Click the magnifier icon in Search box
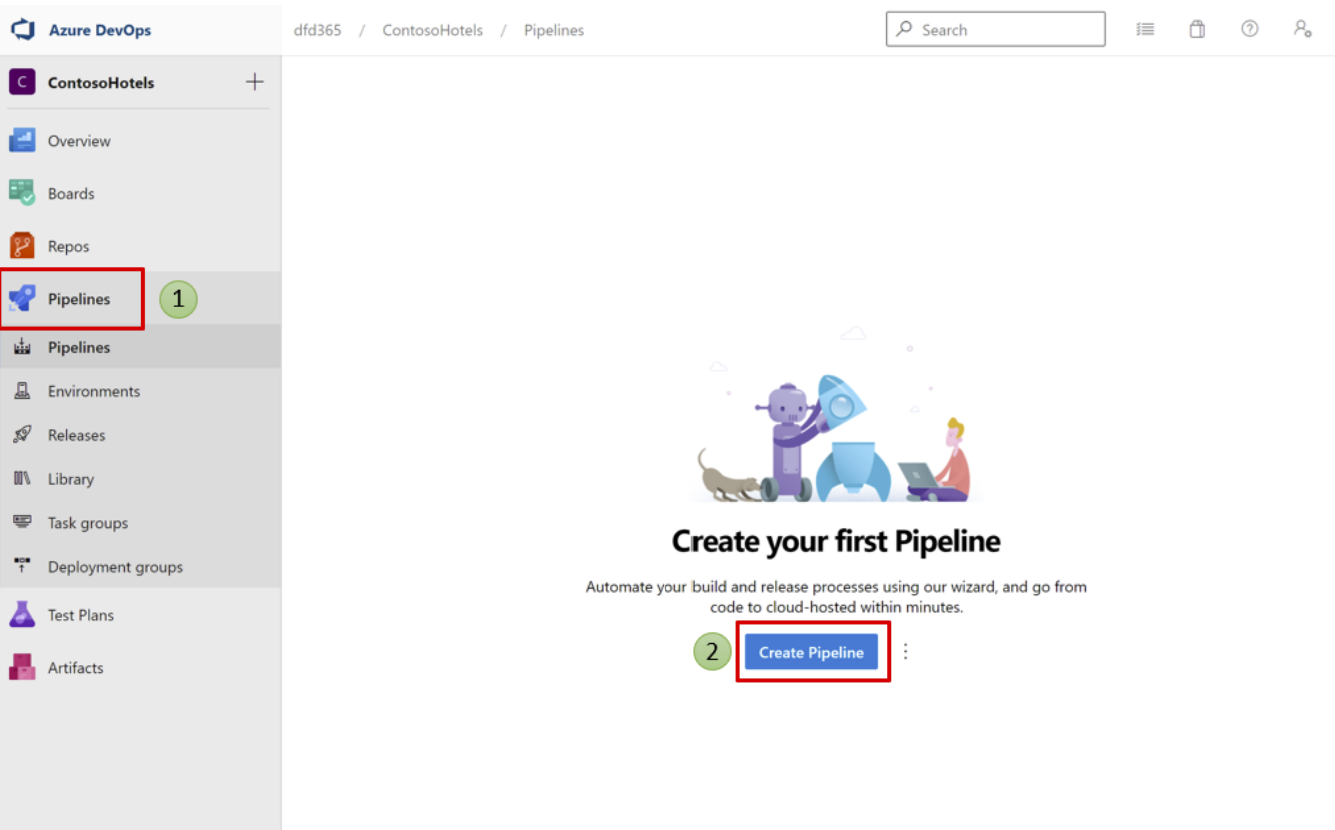 [x=905, y=30]
